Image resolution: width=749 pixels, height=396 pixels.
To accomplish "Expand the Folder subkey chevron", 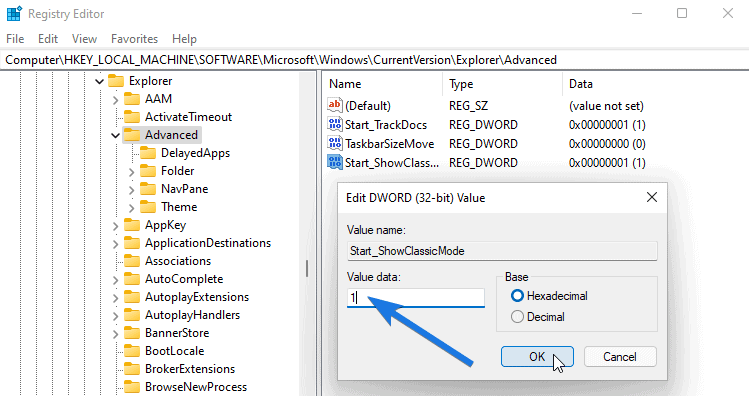I will click(x=132, y=172).
